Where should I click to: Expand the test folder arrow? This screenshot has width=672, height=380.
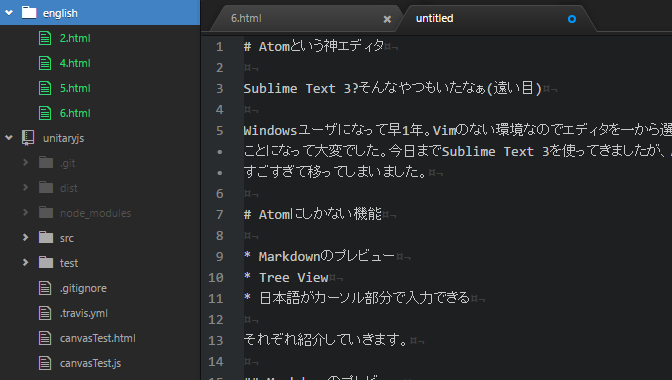pos(25,263)
